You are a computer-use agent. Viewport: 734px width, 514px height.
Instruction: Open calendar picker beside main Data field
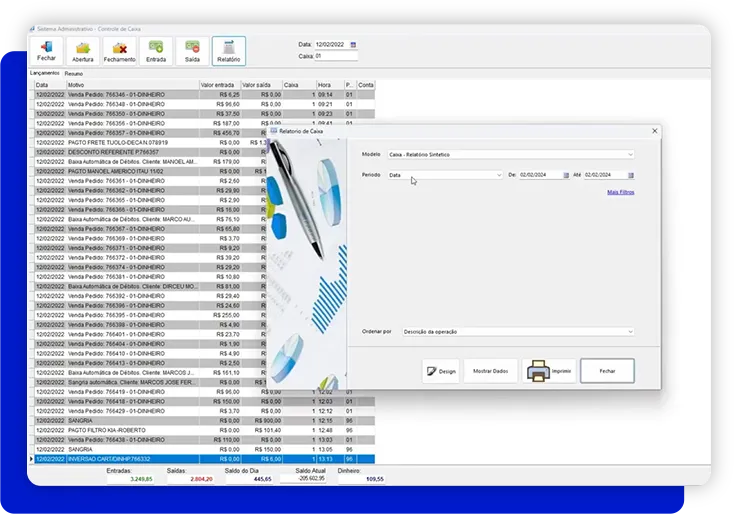pyautogui.click(x=353, y=45)
